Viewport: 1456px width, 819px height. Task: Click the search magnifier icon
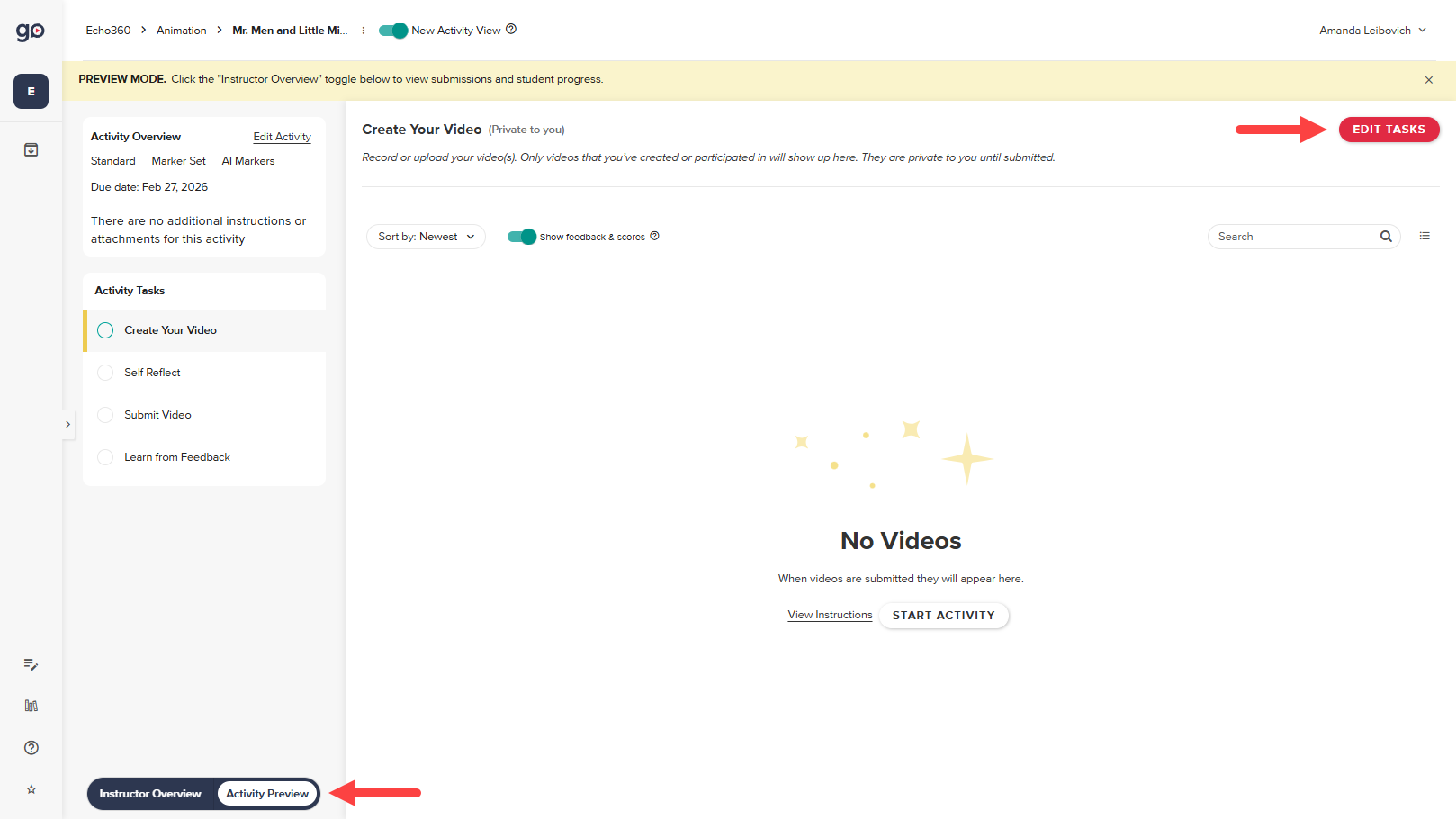[1385, 236]
